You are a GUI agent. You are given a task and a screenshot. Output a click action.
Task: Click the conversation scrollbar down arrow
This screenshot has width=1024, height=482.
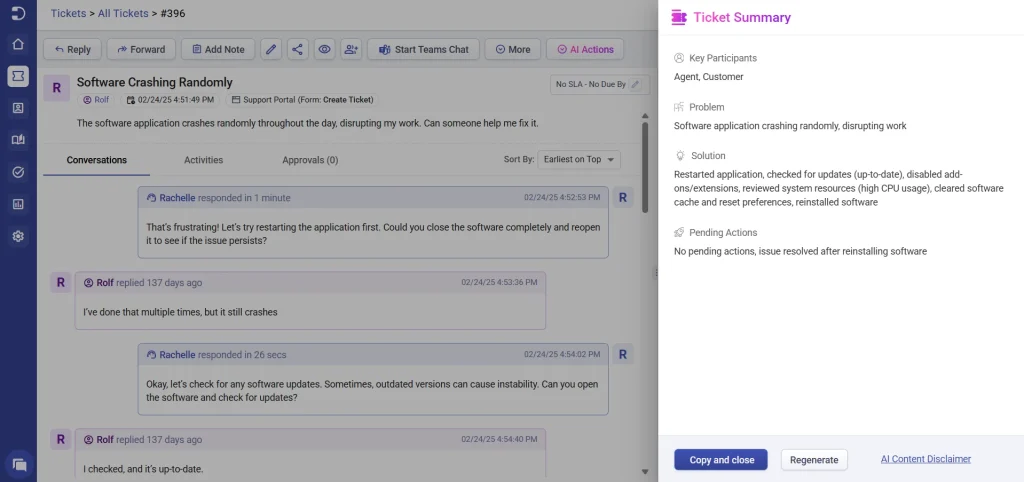tap(645, 471)
